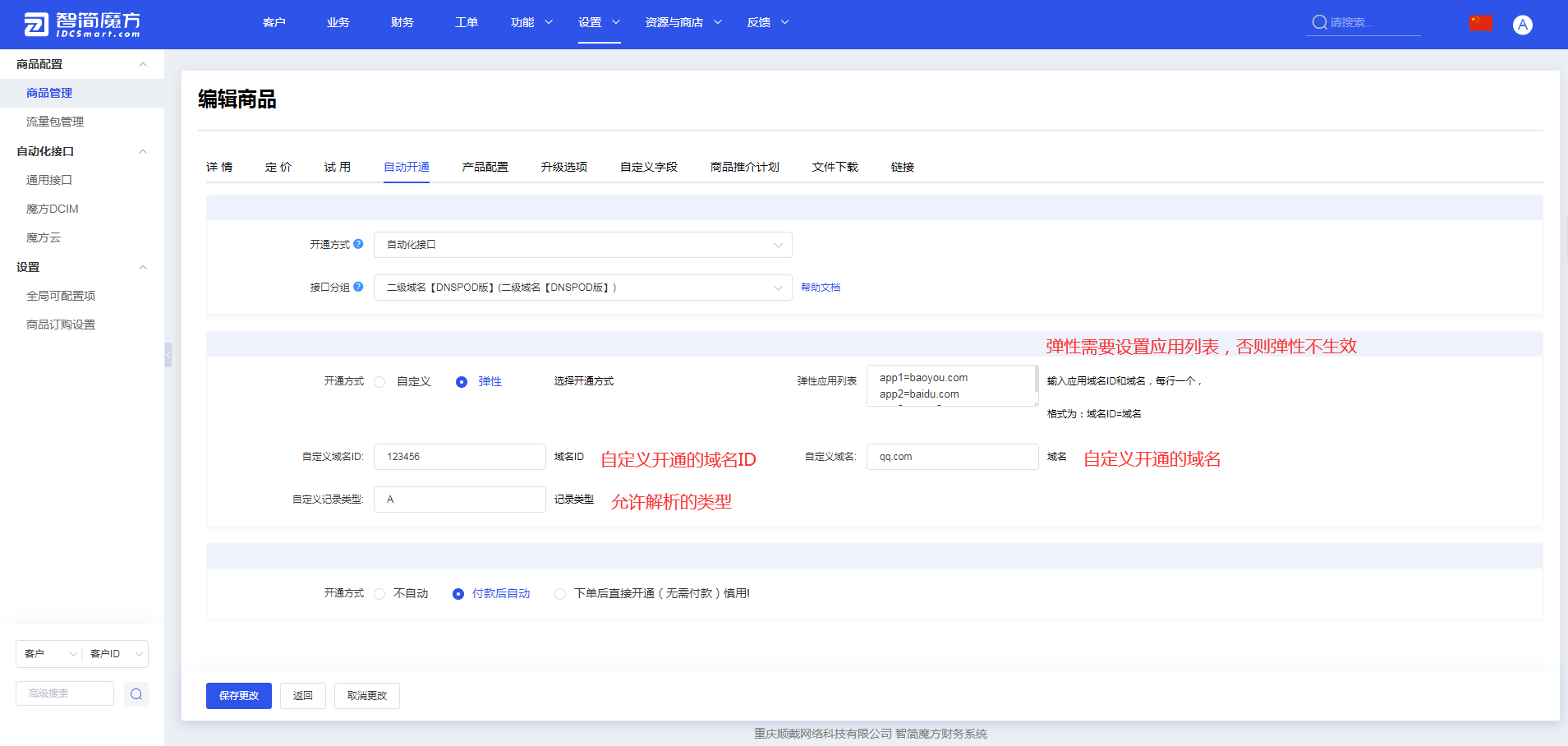Click the 返回 button

pos(303,696)
